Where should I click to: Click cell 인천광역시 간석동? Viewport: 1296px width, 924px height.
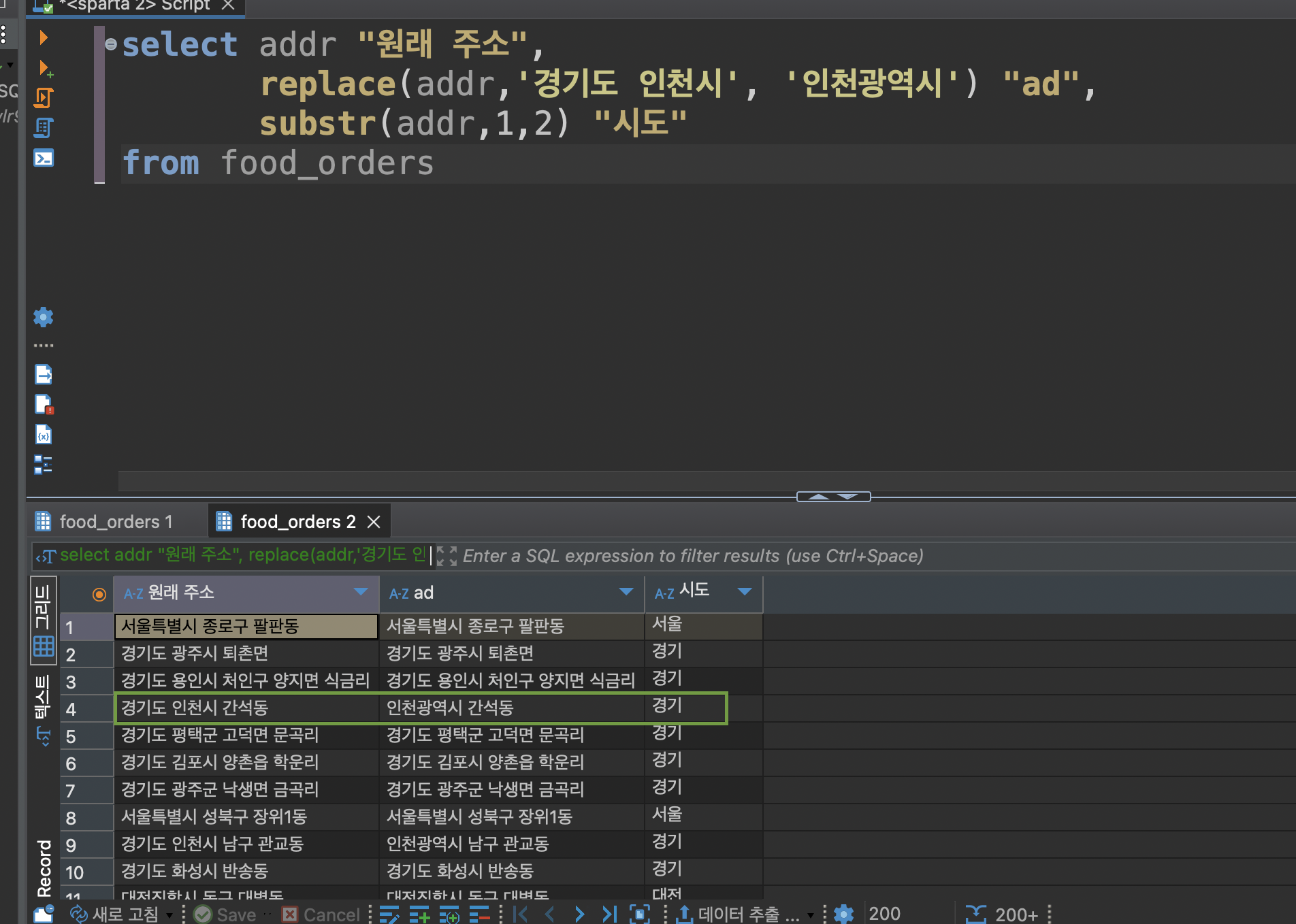coord(512,708)
